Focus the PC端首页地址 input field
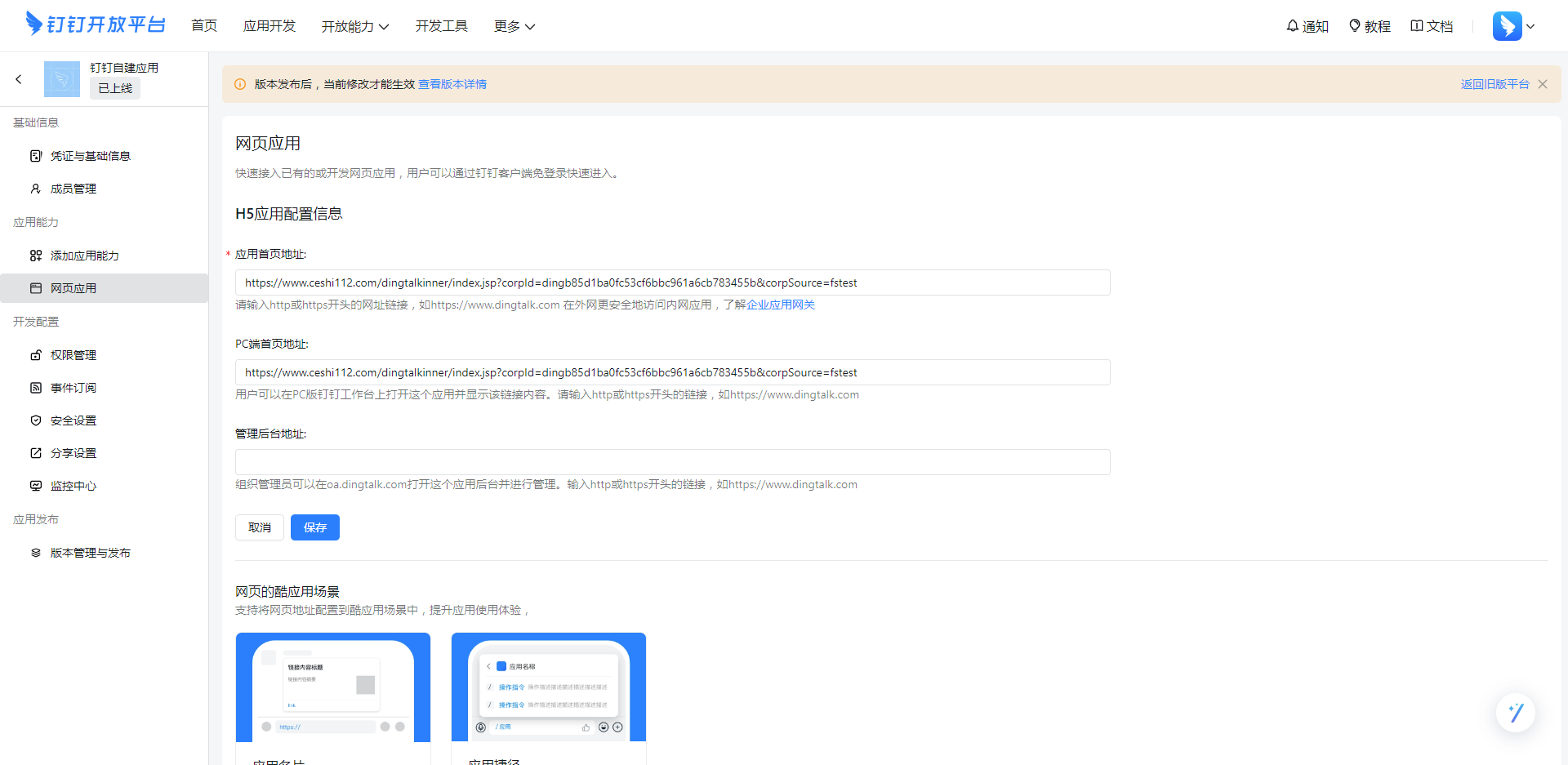This screenshot has width=1568, height=765. 673,372
